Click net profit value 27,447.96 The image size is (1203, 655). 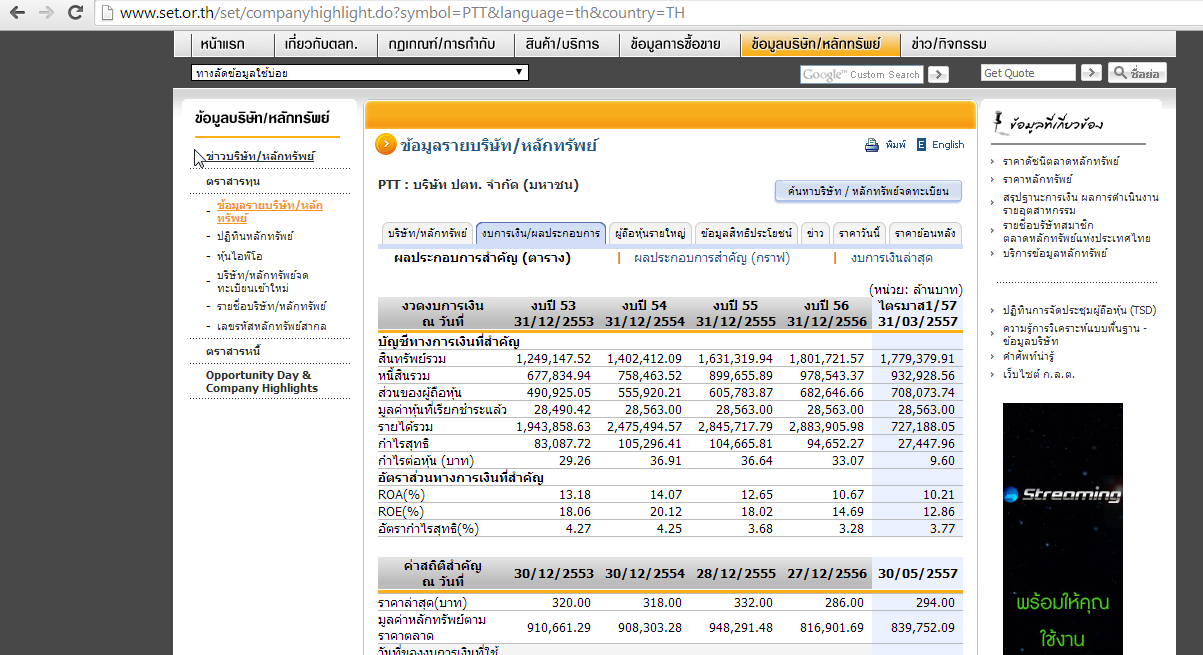click(923, 443)
